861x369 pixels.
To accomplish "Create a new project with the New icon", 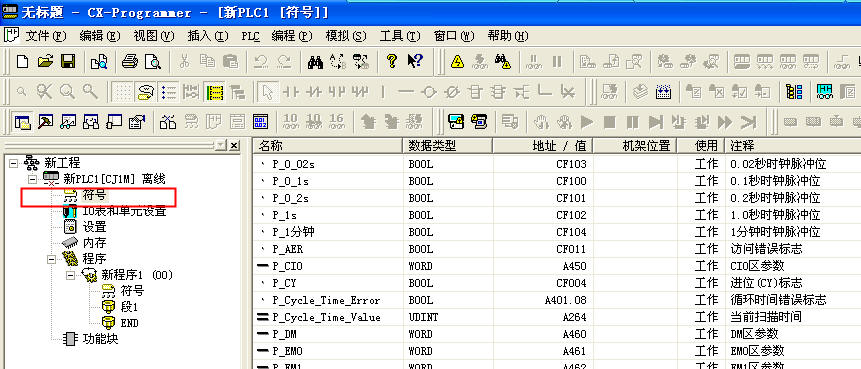I will coord(22,61).
